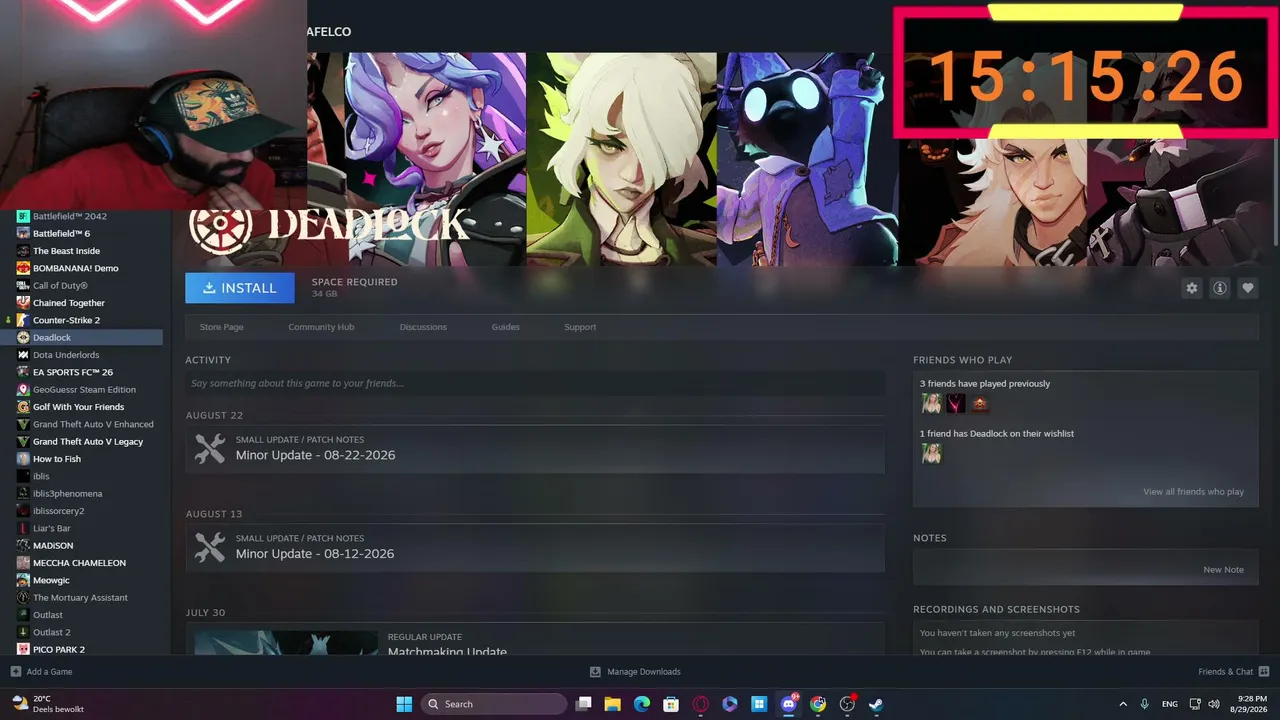
Task: Click the Golf With Your Friends icon
Action: click(24, 407)
